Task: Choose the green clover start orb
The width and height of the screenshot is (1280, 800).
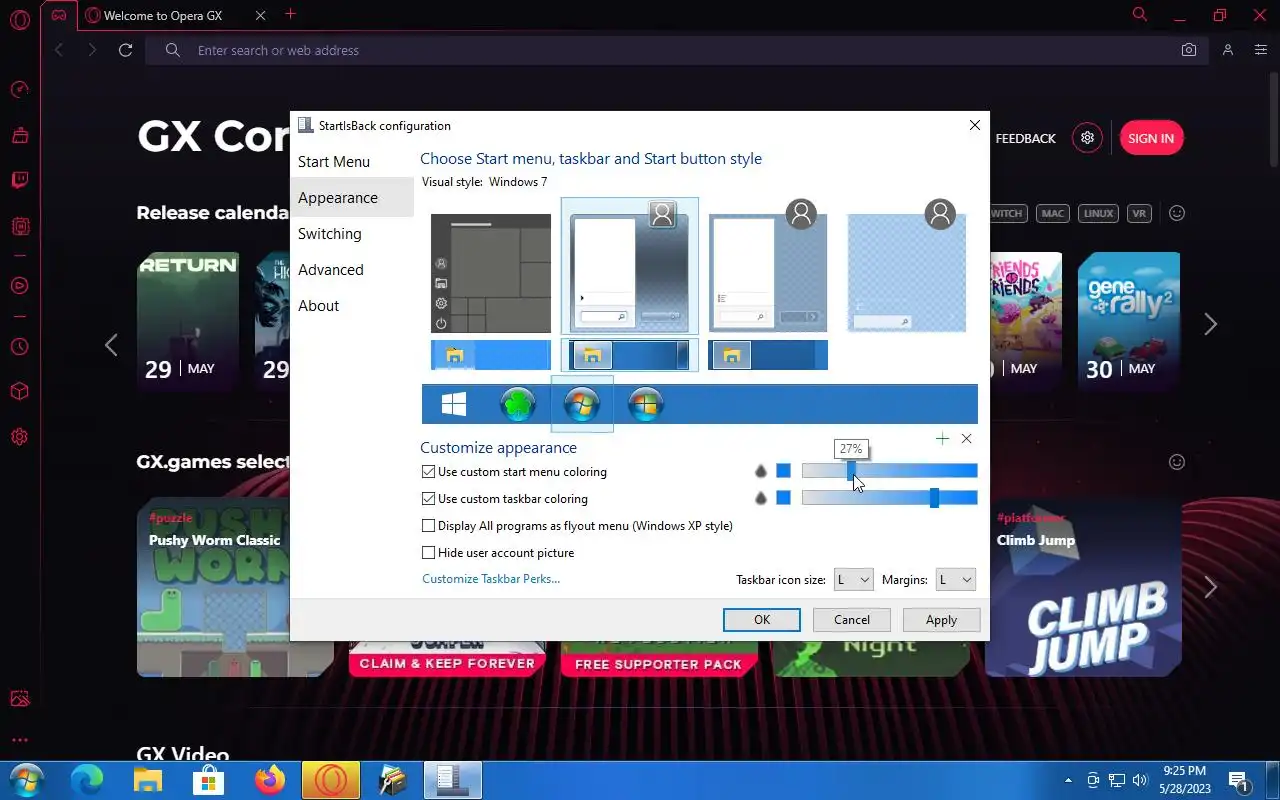Action: tap(518, 404)
